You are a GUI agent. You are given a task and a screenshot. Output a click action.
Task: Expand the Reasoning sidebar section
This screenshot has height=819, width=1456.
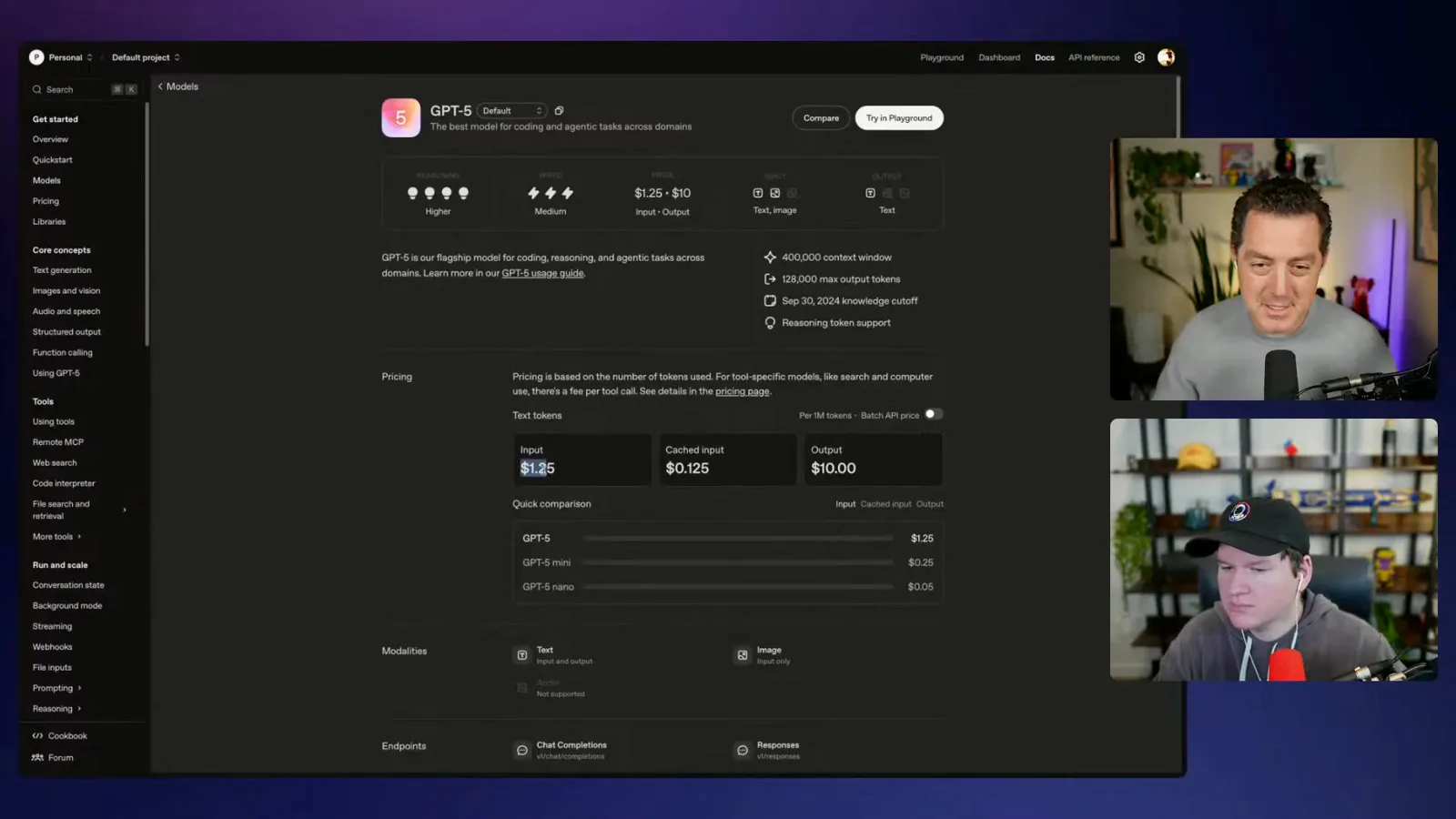click(x=57, y=709)
